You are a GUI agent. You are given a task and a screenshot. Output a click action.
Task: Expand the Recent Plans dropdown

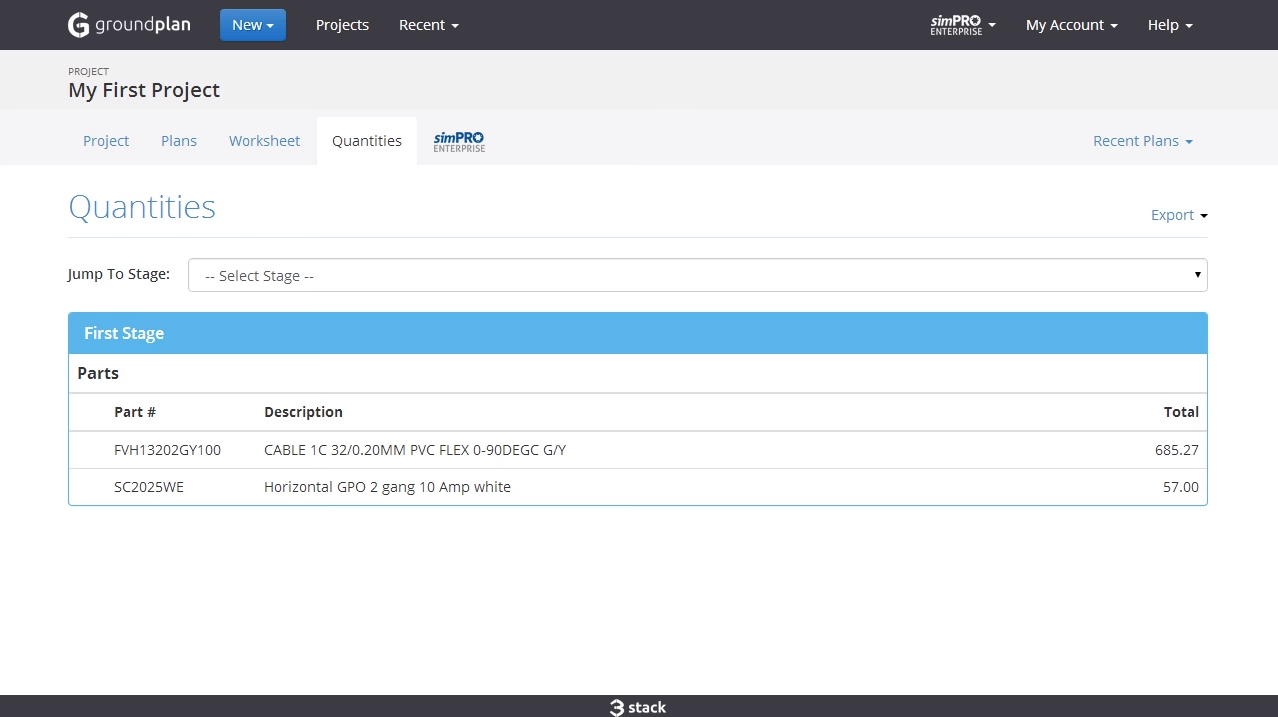tap(1142, 141)
